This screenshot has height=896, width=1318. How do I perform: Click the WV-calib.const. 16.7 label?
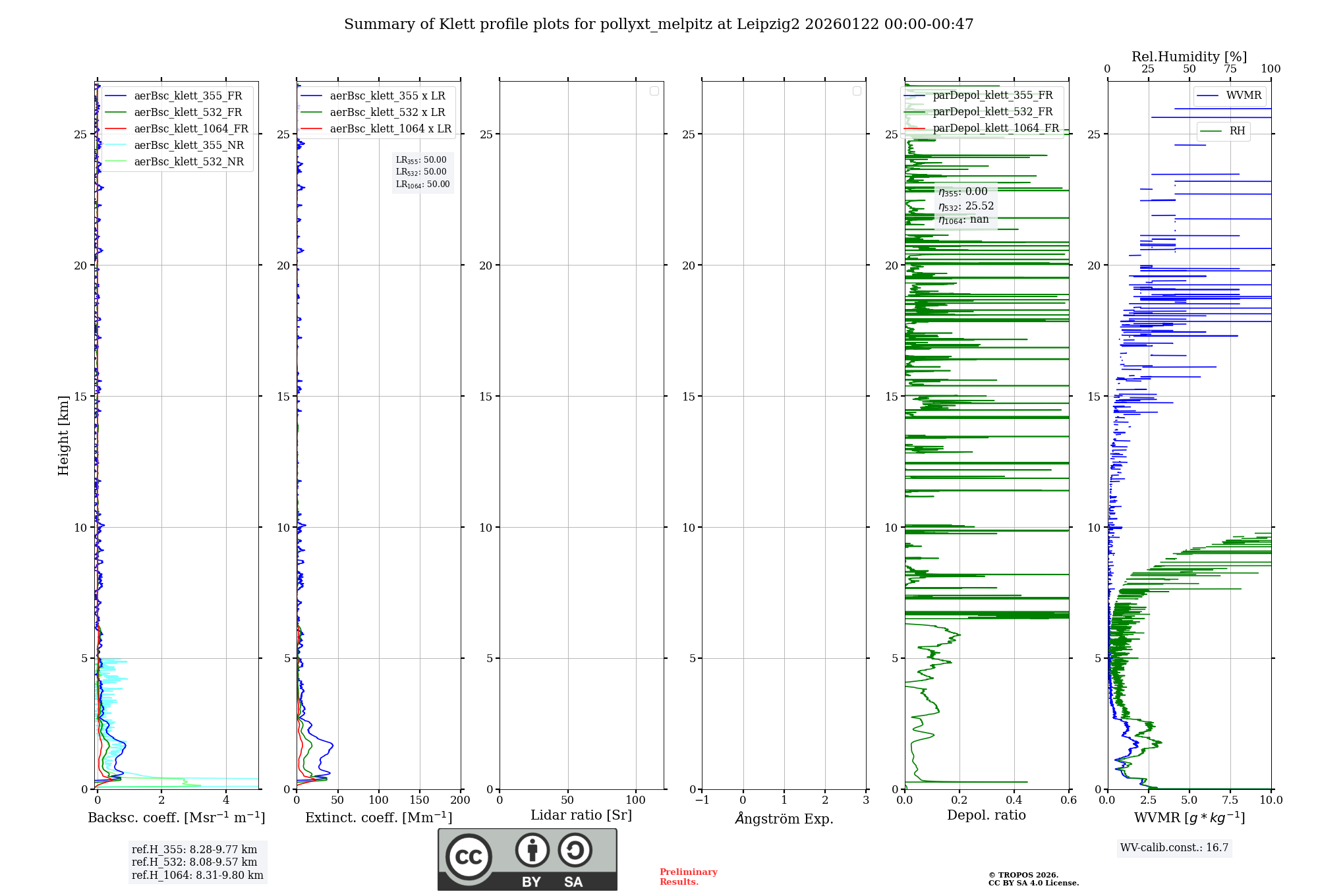coord(1174,848)
